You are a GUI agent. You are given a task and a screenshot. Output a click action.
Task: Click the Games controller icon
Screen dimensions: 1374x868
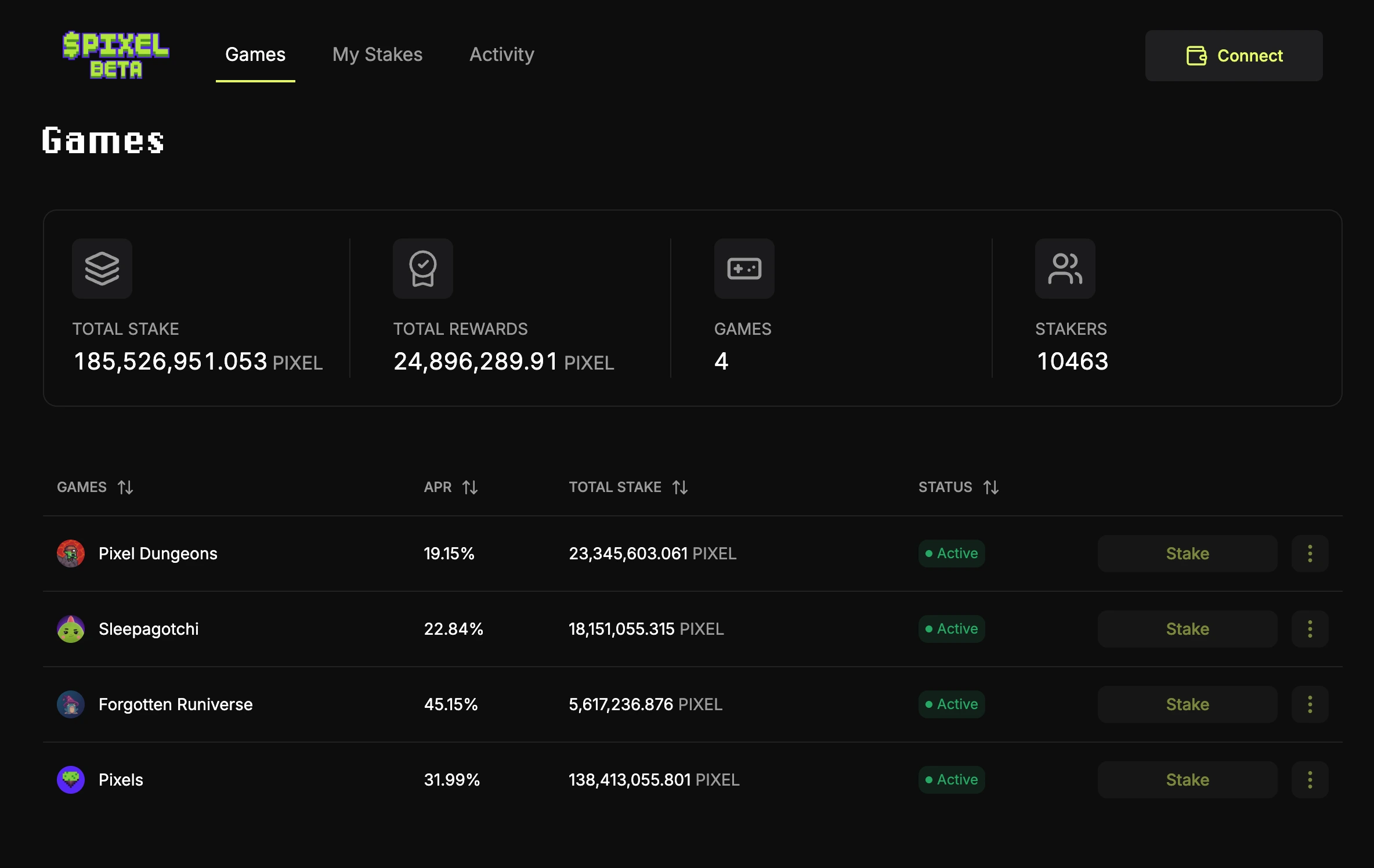pos(744,269)
